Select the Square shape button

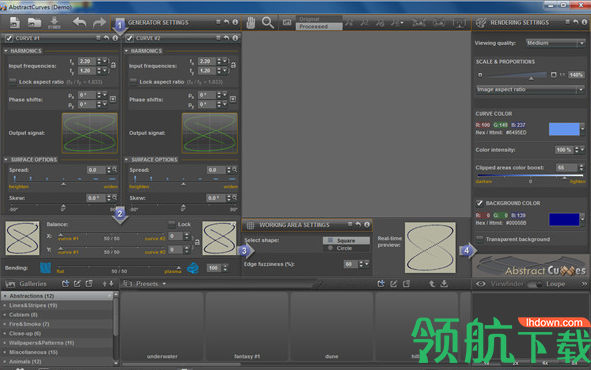tap(346, 240)
